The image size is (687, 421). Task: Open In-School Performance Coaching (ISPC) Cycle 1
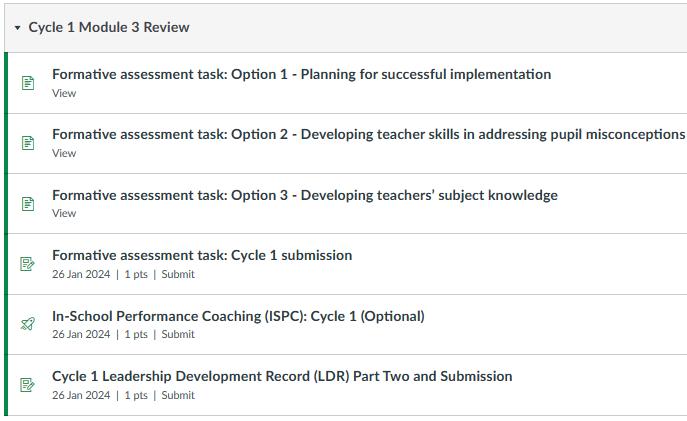point(238,316)
